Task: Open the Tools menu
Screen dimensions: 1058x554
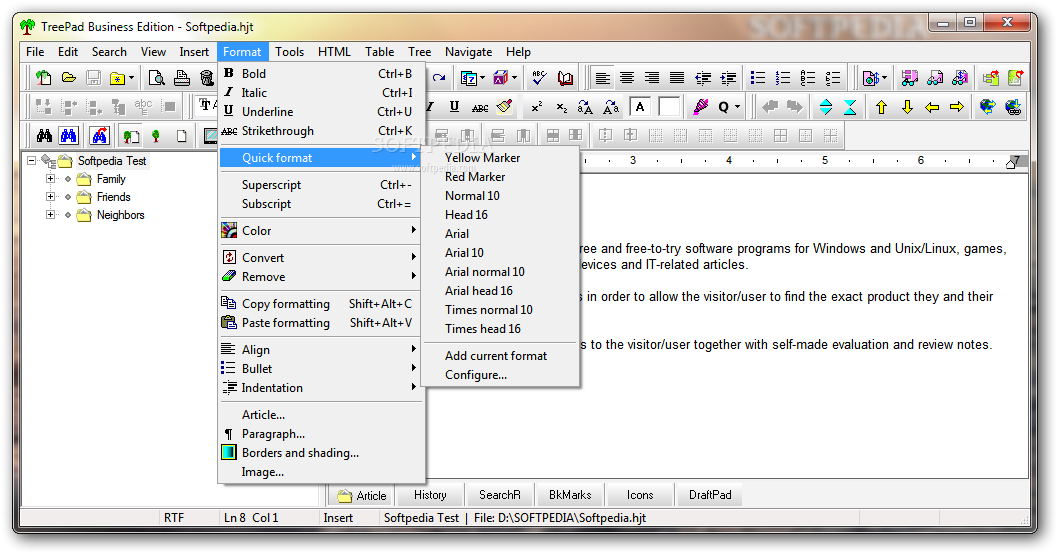Action: [289, 52]
